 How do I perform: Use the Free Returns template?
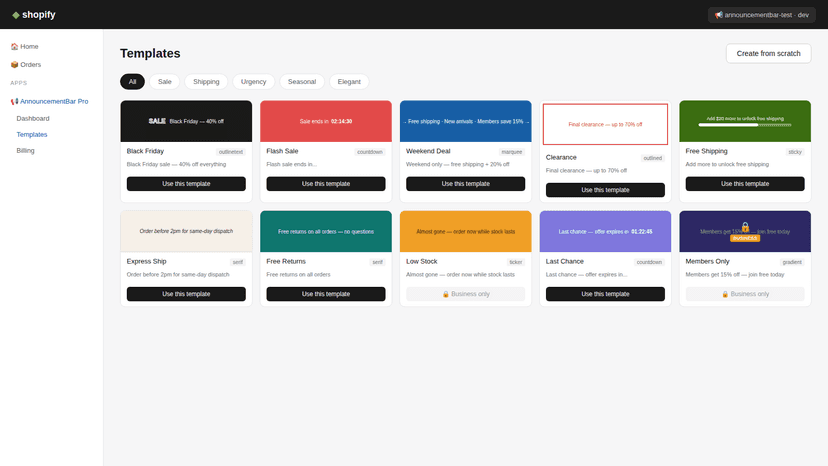[326, 294]
